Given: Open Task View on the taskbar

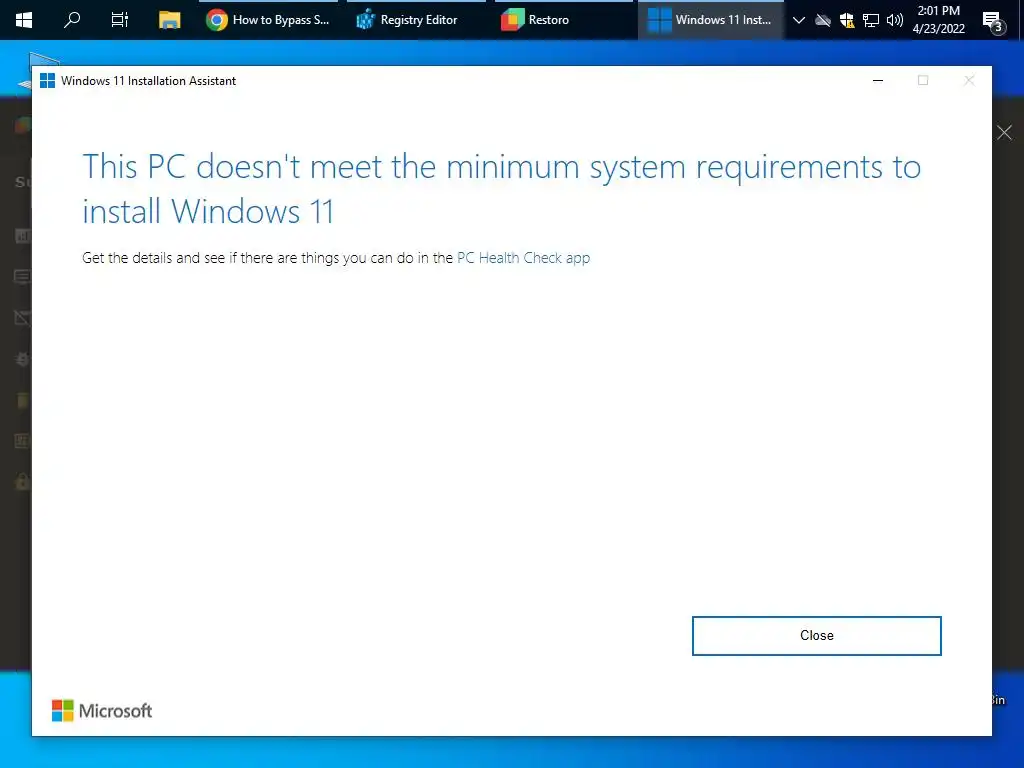Looking at the screenshot, I should [120, 20].
